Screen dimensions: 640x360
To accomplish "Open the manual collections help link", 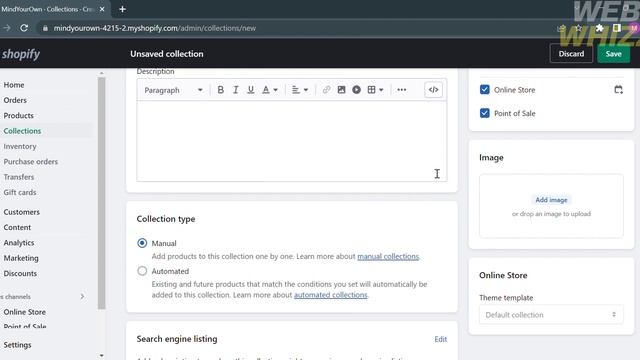I will (388, 256).
